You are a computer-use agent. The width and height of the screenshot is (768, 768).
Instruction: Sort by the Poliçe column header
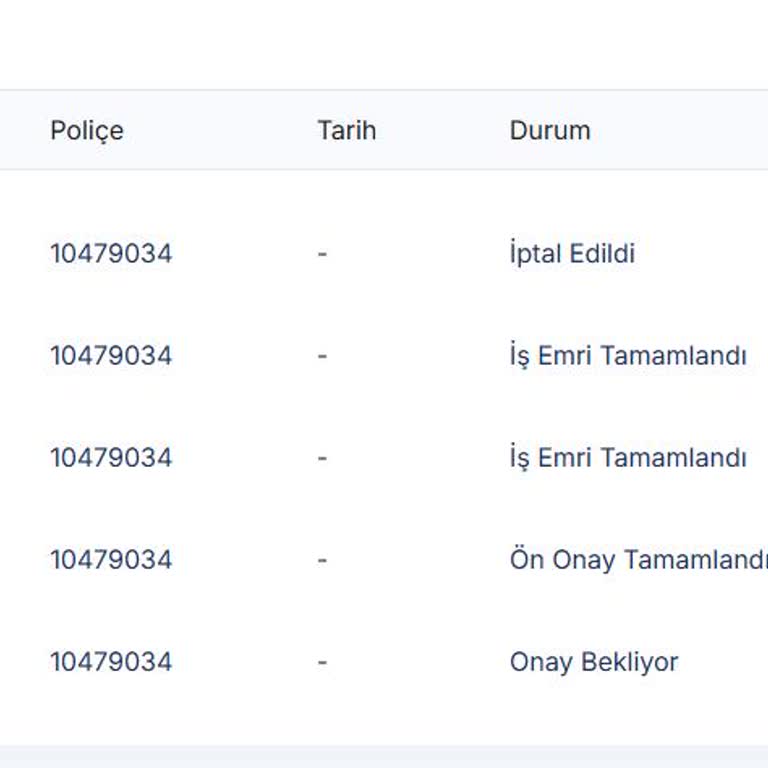tap(87, 131)
